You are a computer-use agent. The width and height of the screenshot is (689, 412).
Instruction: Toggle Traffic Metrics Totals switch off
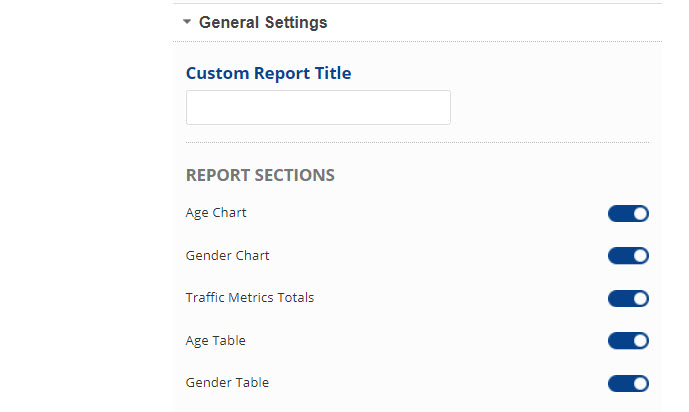(x=628, y=298)
